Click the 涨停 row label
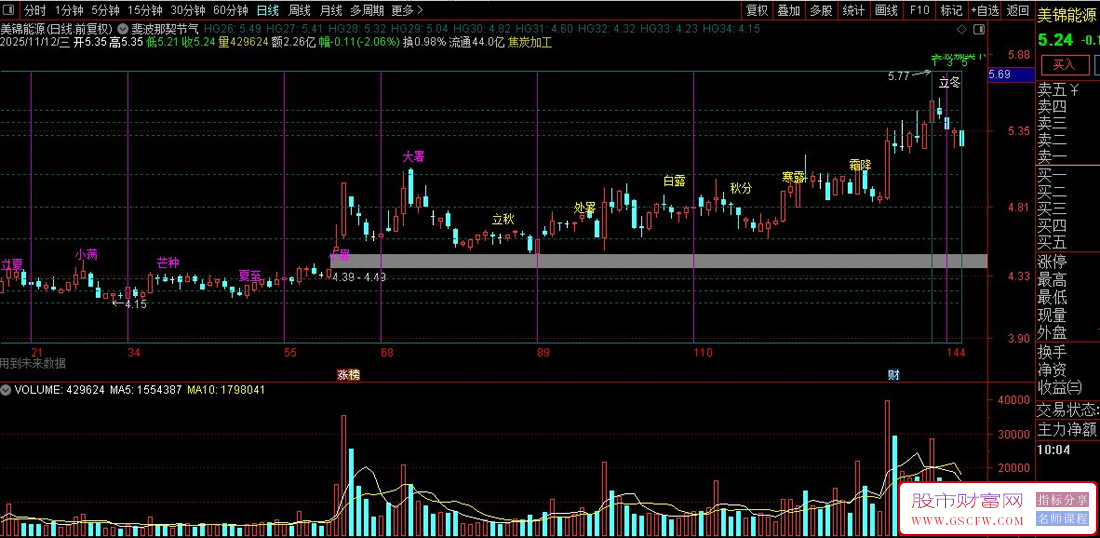 click(1052, 262)
